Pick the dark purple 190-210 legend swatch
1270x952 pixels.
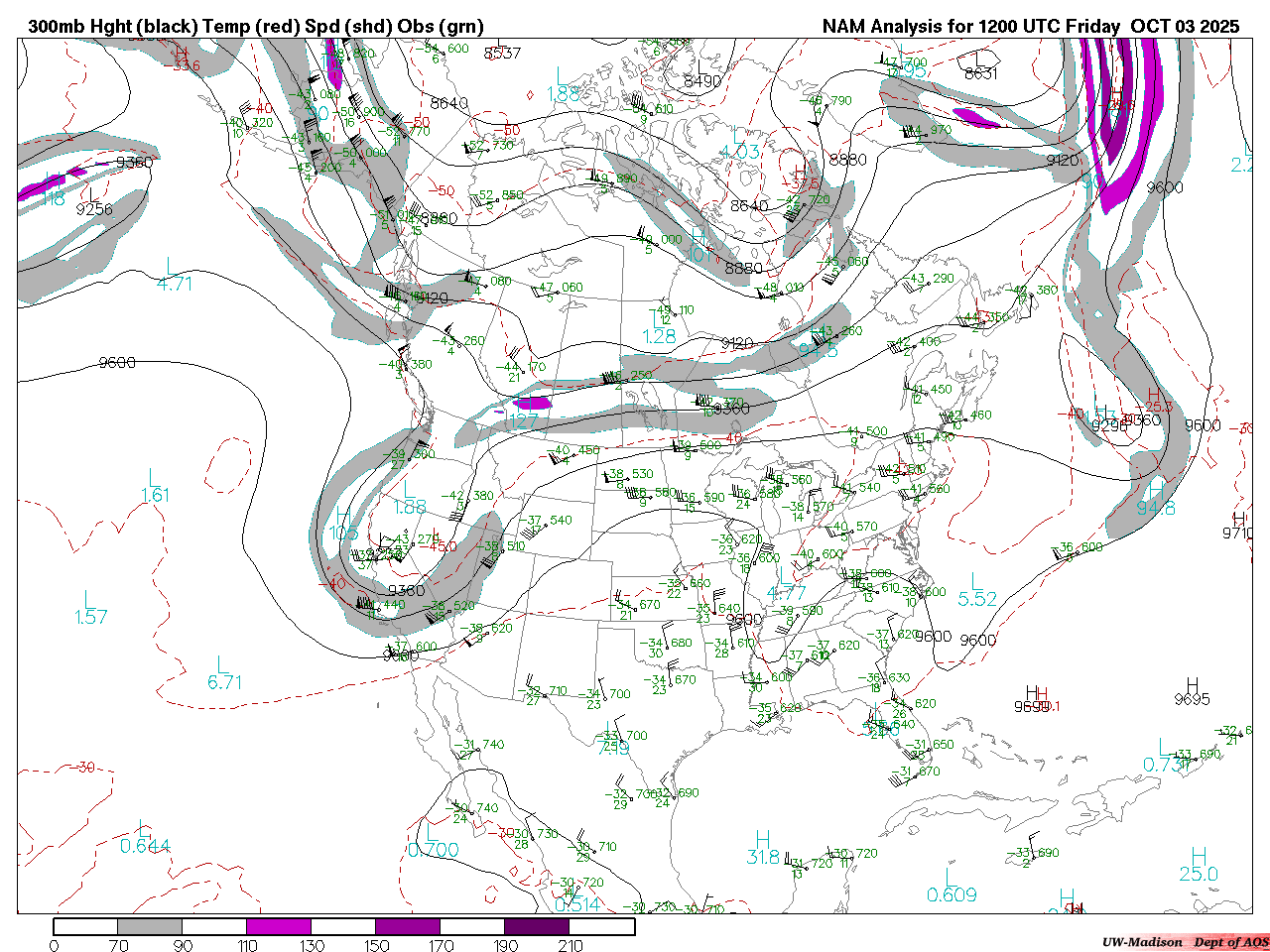[537, 926]
